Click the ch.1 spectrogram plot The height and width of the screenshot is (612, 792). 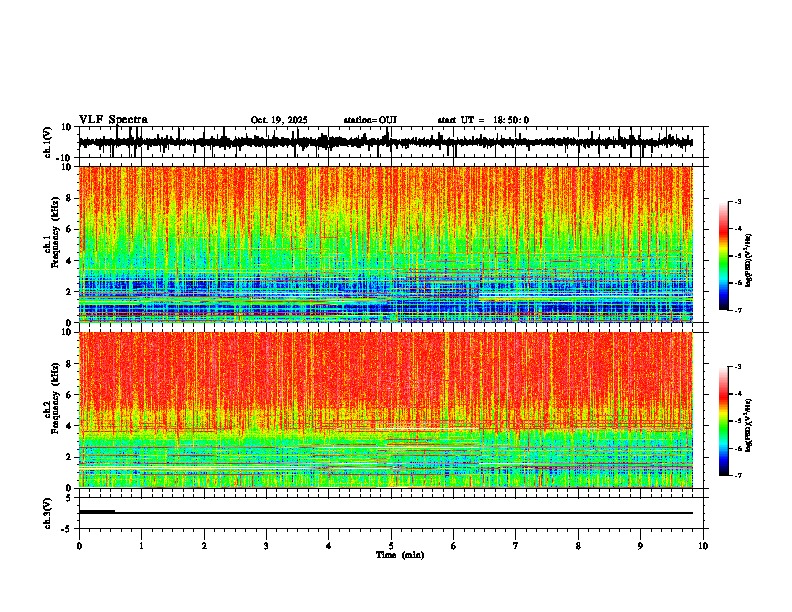(386, 244)
